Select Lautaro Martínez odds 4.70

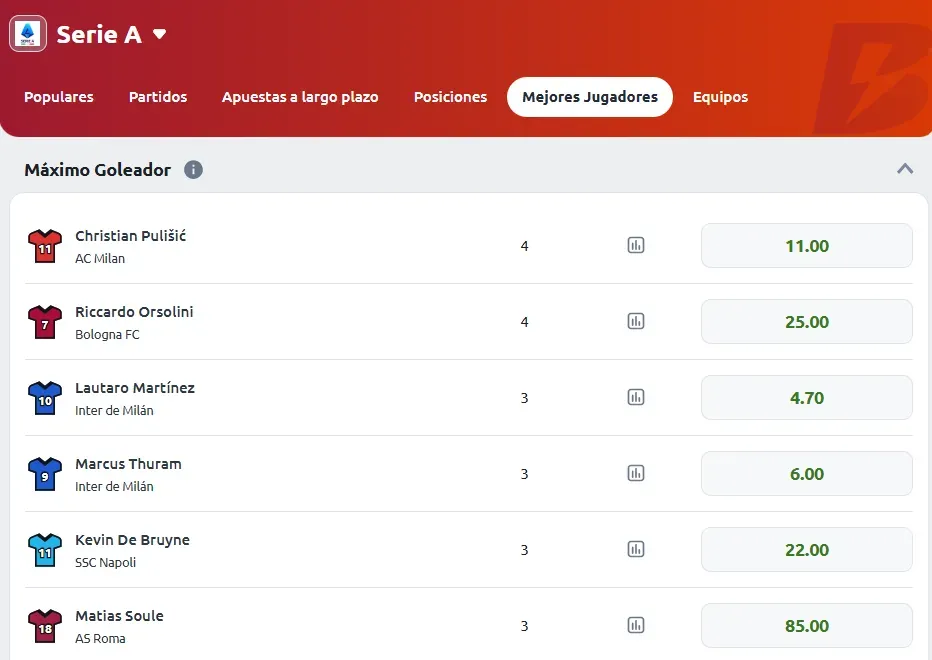(806, 398)
